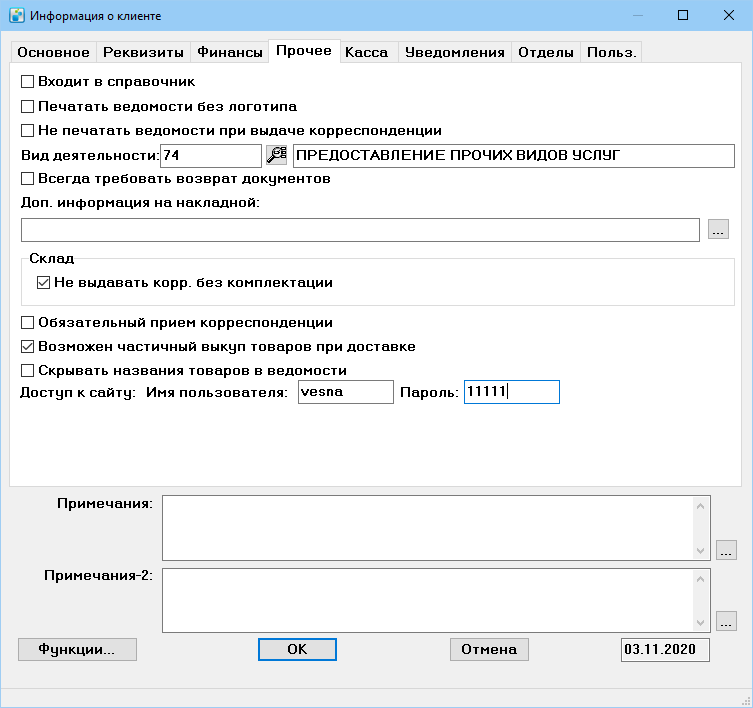Click the OK button
This screenshot has height=708, width=753.
297,649
